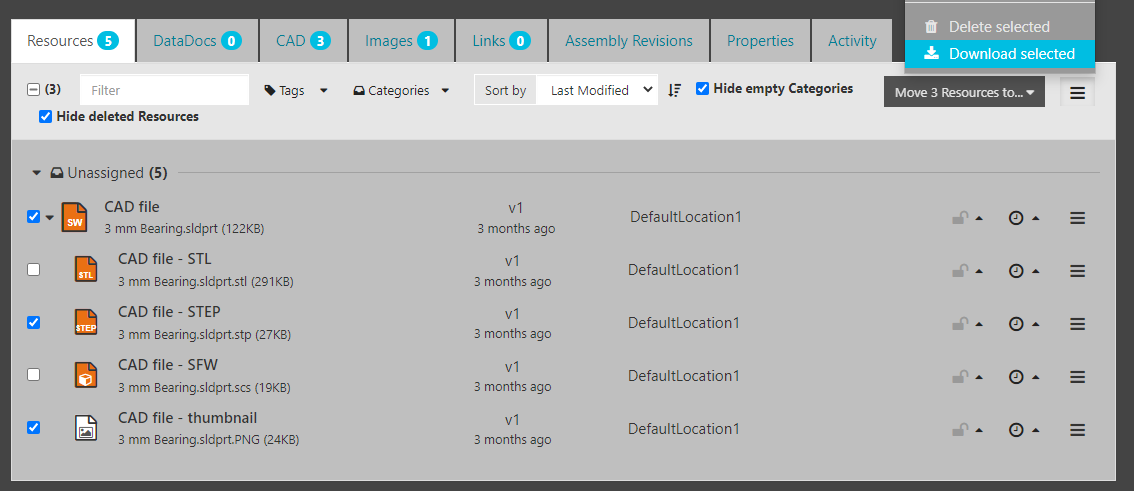Click the Filter text field
This screenshot has height=491, width=1134.
click(164, 90)
